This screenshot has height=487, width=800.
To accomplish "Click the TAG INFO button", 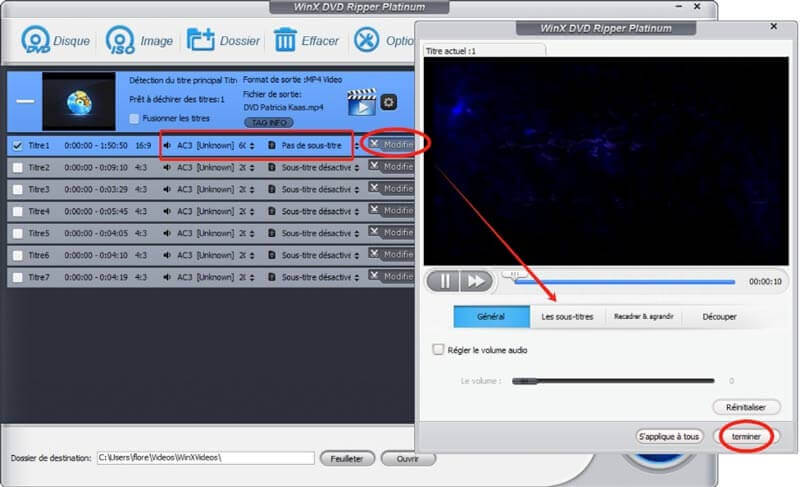I will coord(269,123).
